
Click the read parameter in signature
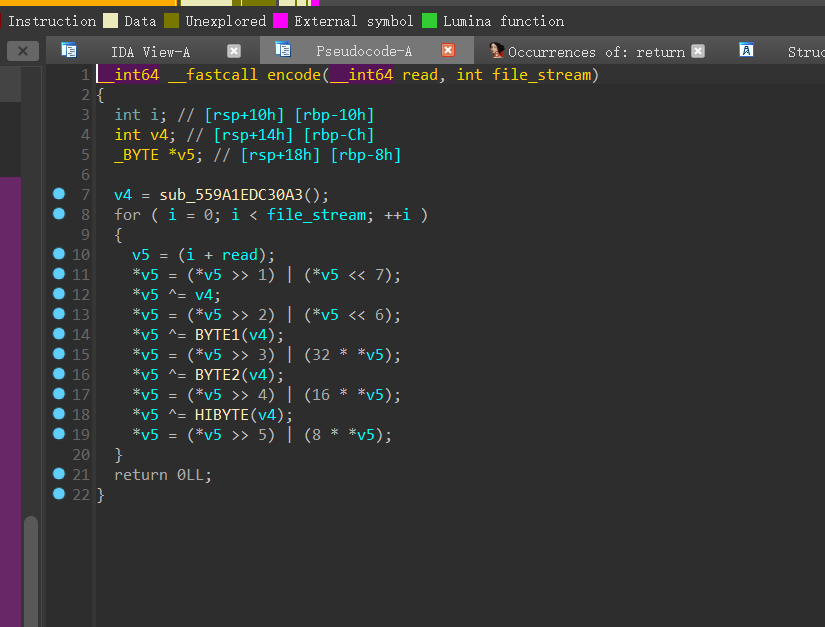coord(419,75)
